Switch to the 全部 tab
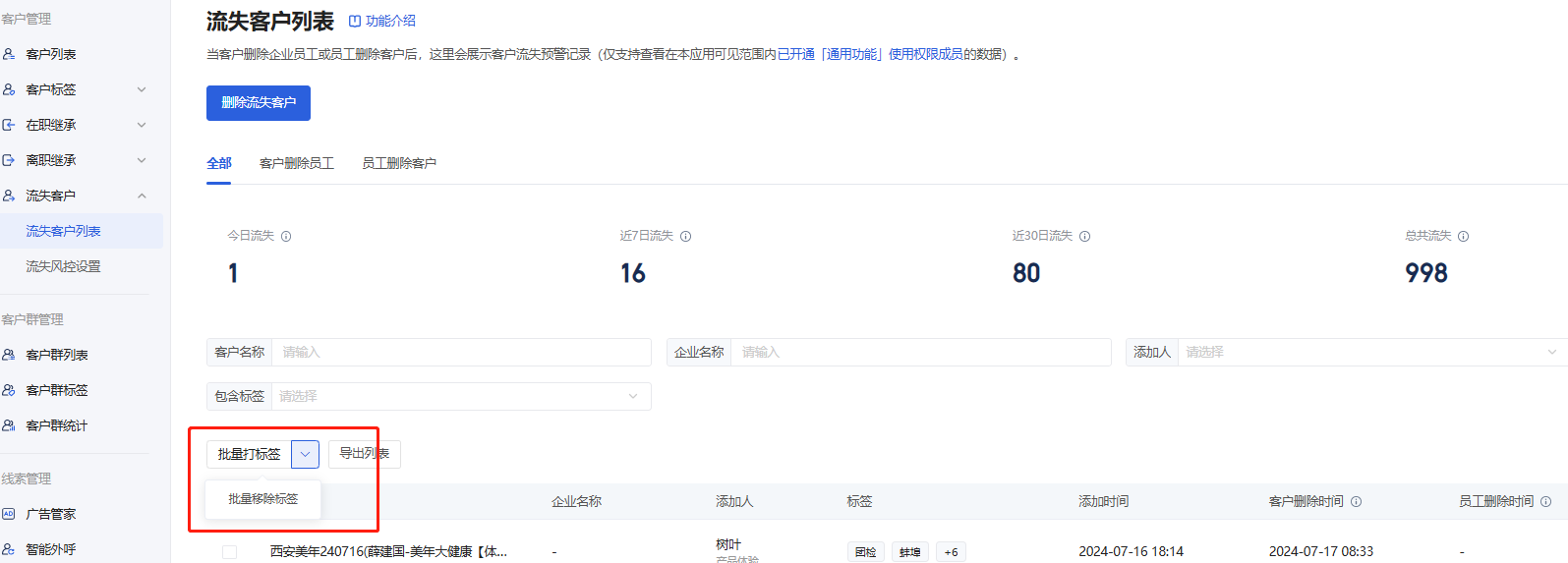The width and height of the screenshot is (1568, 563). [219, 163]
